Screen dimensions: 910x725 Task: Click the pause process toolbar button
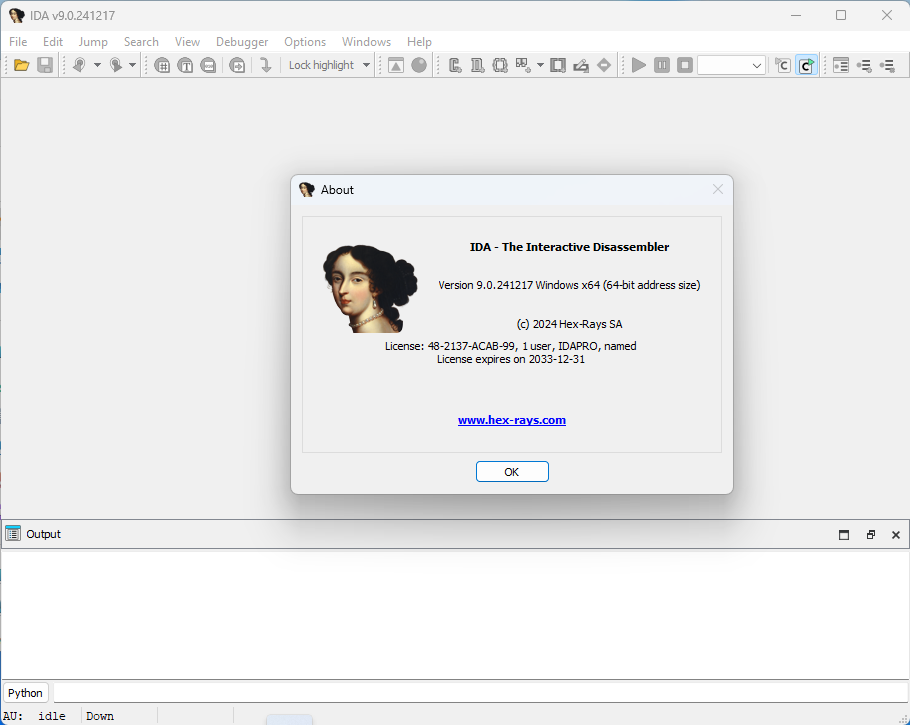[x=662, y=65]
